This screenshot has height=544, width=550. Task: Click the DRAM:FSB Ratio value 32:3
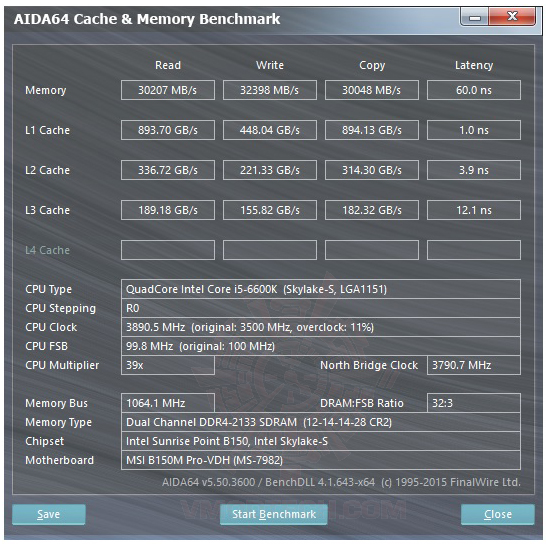tap(474, 403)
